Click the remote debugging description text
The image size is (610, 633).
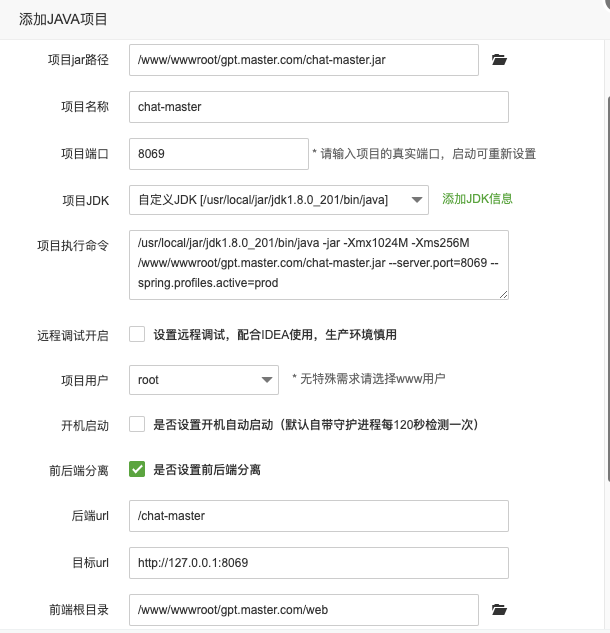275,335
